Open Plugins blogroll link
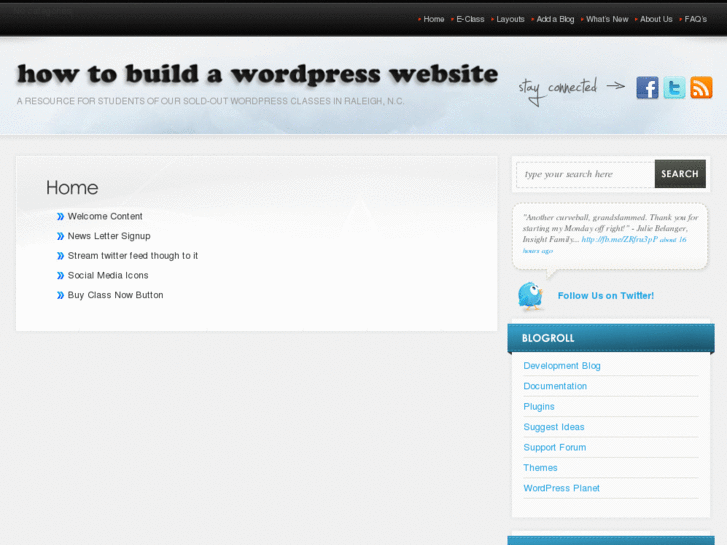Screen dimensions: 727x545 [x=539, y=407]
